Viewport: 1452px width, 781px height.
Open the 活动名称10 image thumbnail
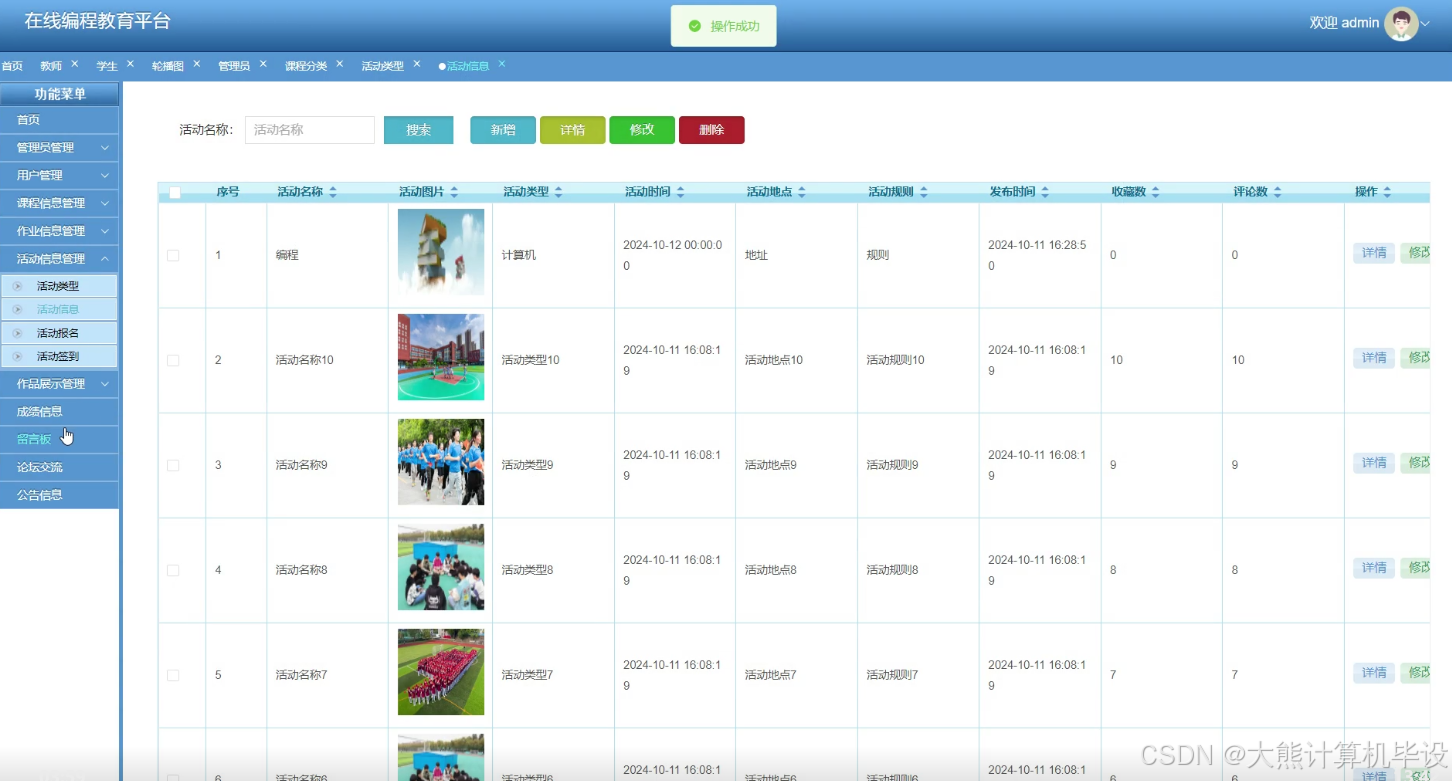[441, 357]
